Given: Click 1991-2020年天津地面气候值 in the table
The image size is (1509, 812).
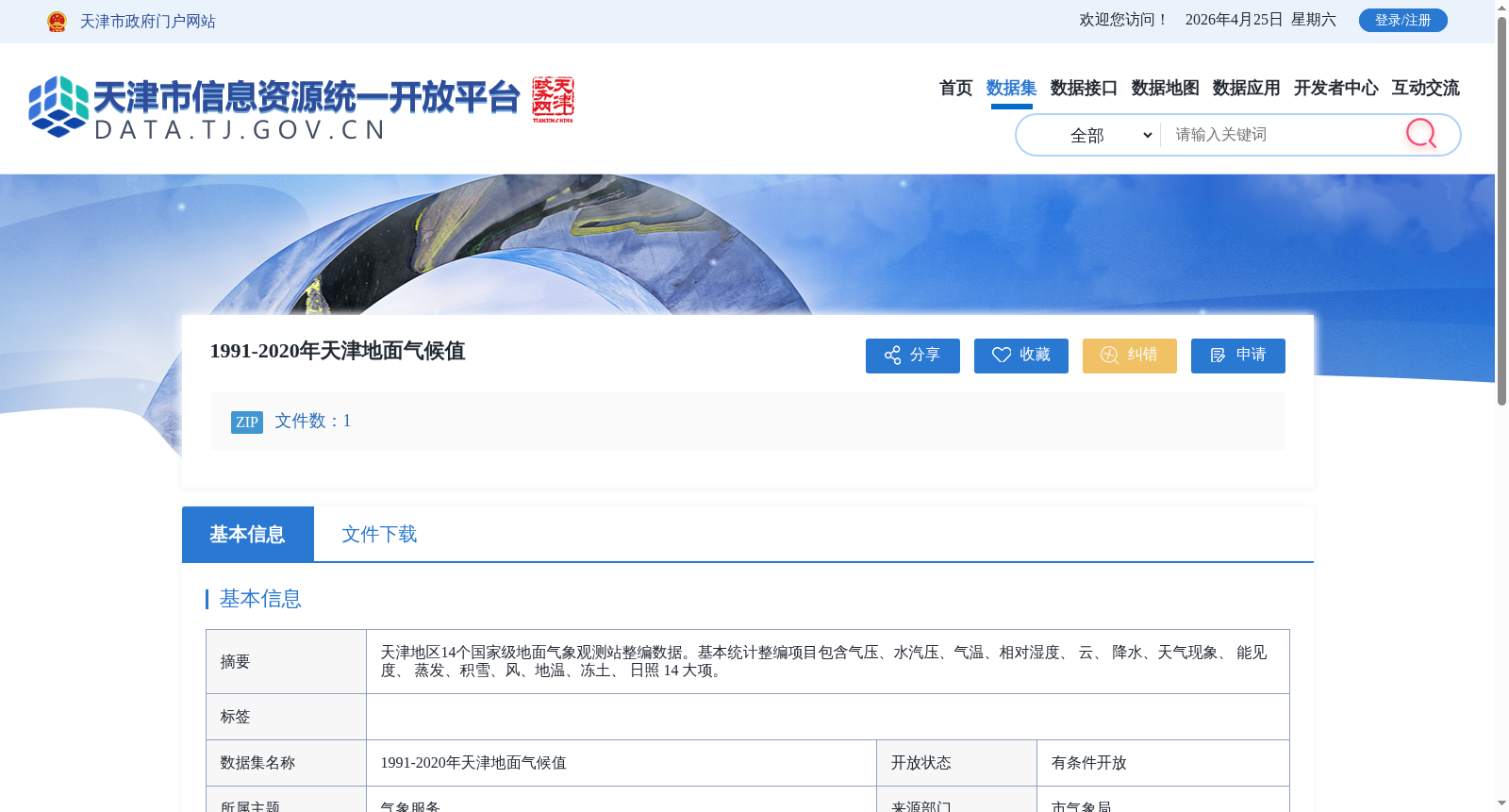Looking at the screenshot, I should click(473, 763).
